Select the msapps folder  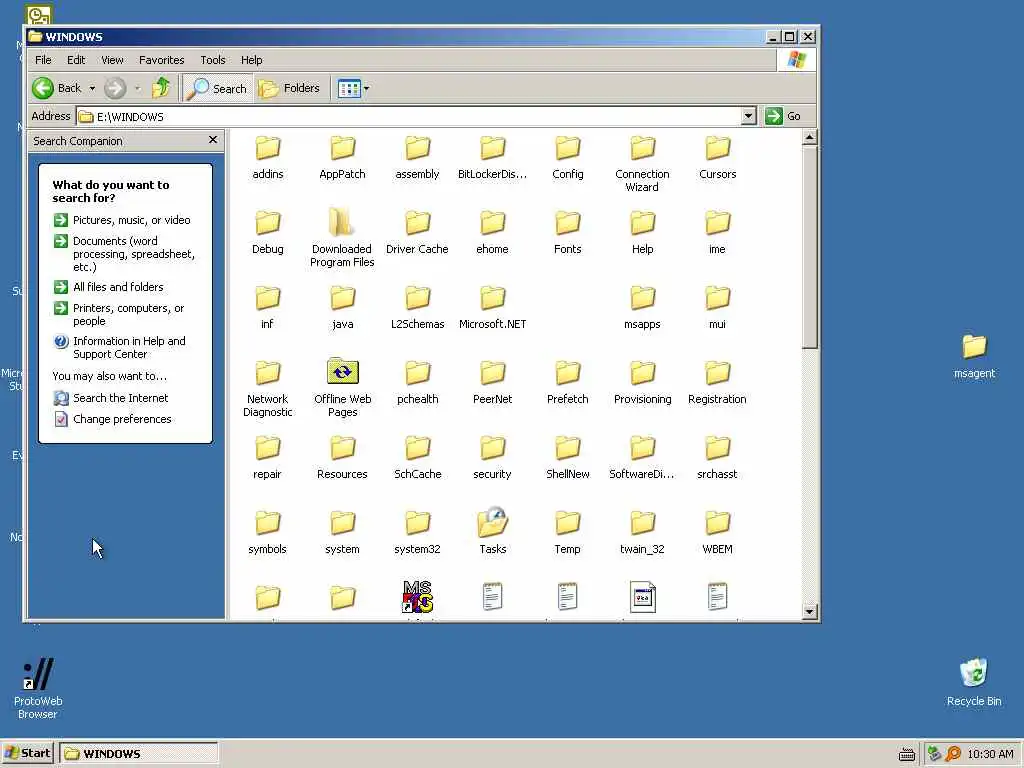tap(642, 307)
